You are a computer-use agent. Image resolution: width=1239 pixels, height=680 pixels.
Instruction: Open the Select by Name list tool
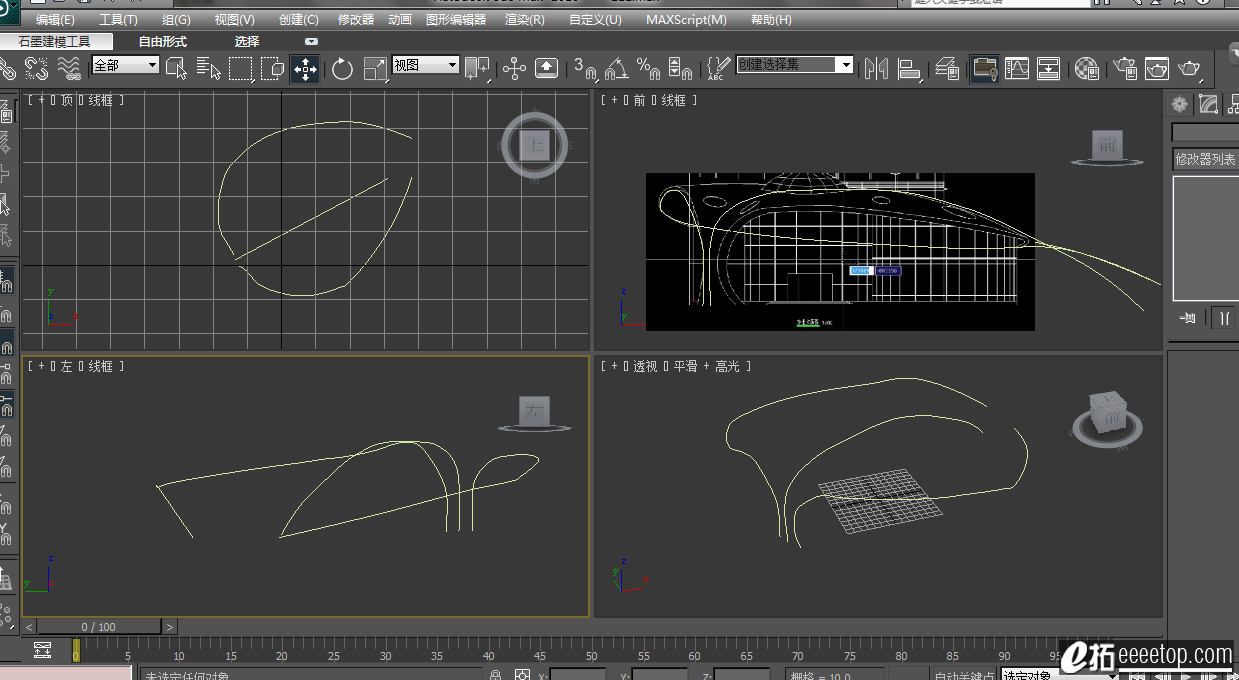tap(208, 68)
